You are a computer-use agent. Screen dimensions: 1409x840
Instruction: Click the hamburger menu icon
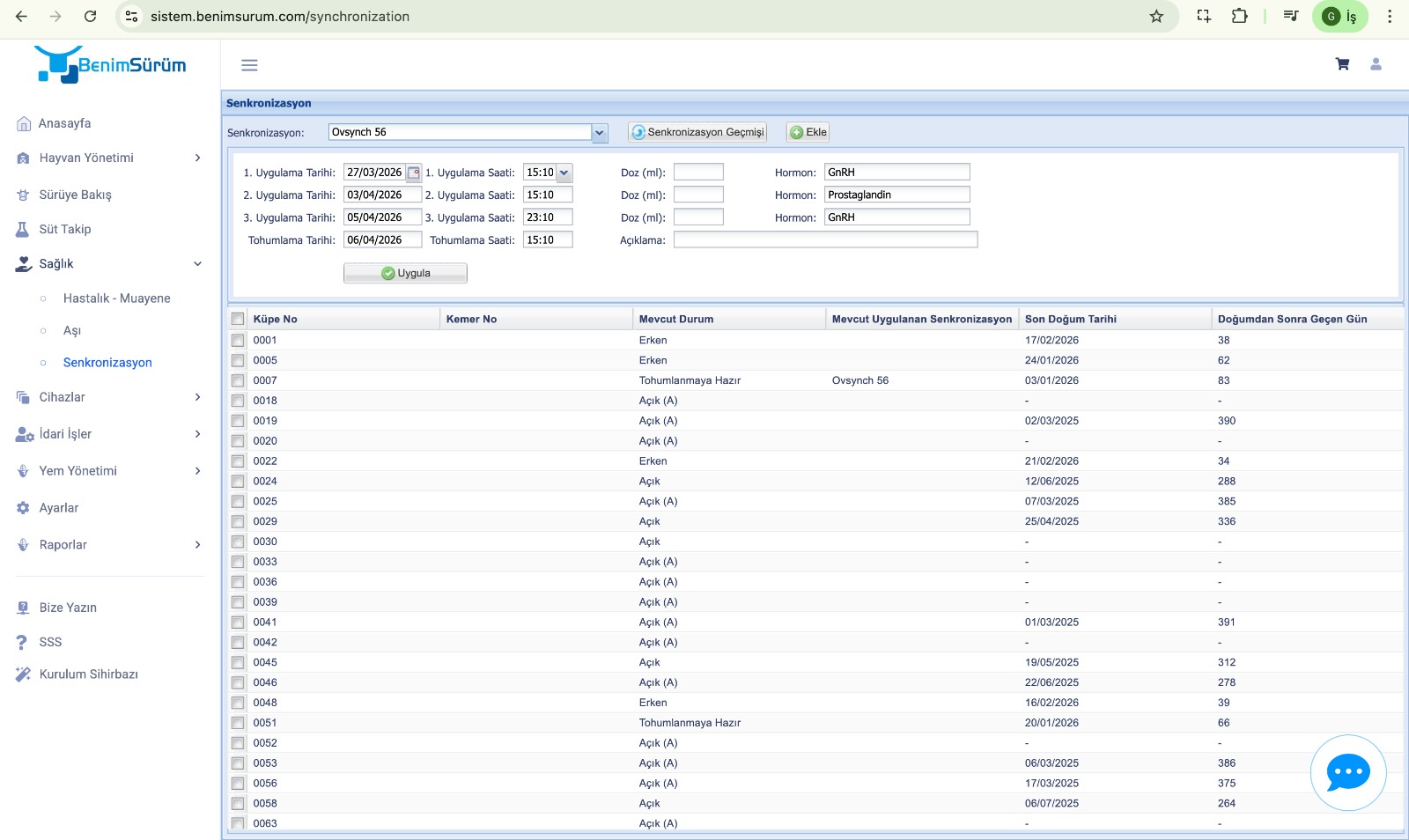pos(249,65)
